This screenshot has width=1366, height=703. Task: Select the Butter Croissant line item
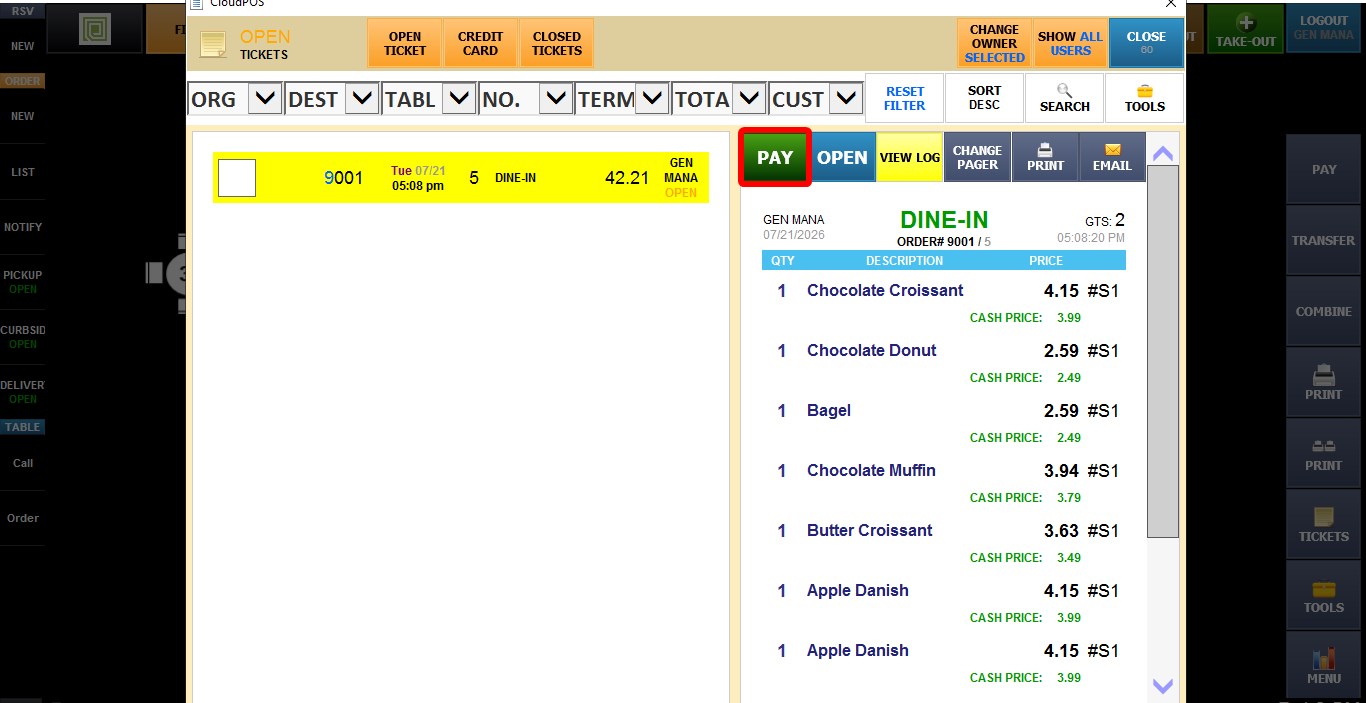click(943, 531)
